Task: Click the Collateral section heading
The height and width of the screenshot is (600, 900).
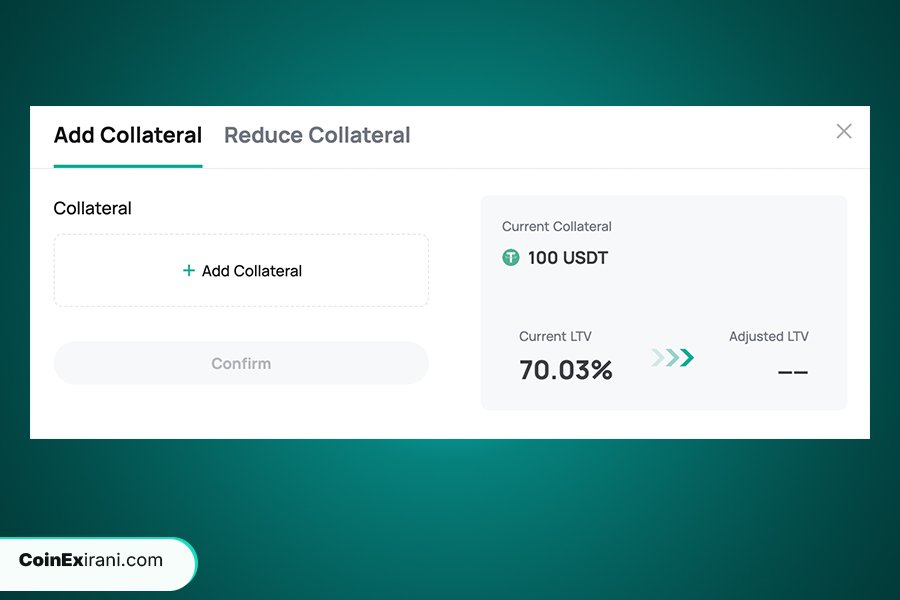Action: click(92, 208)
